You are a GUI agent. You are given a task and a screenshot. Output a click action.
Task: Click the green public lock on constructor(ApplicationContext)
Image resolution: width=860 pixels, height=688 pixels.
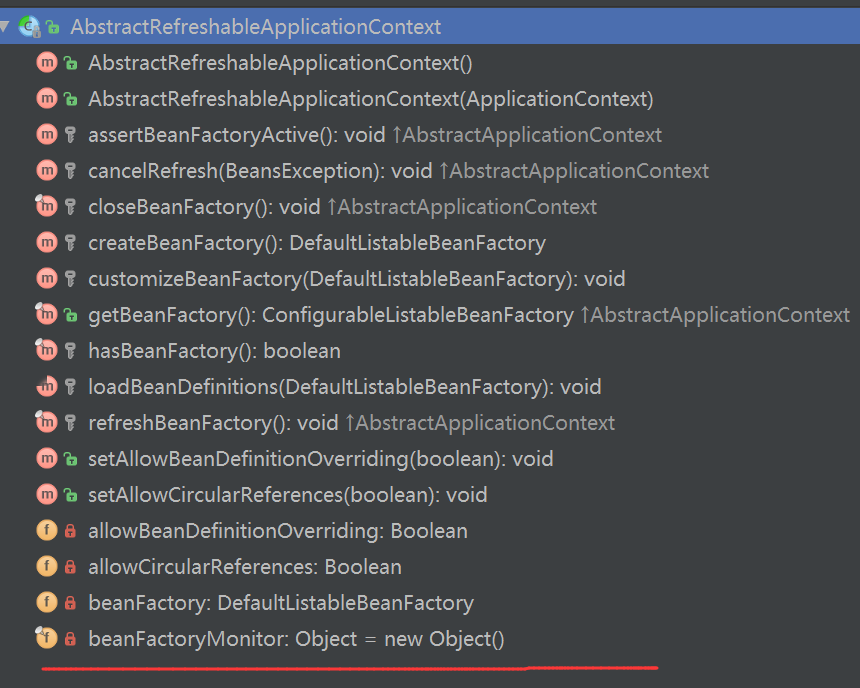[x=70, y=99]
